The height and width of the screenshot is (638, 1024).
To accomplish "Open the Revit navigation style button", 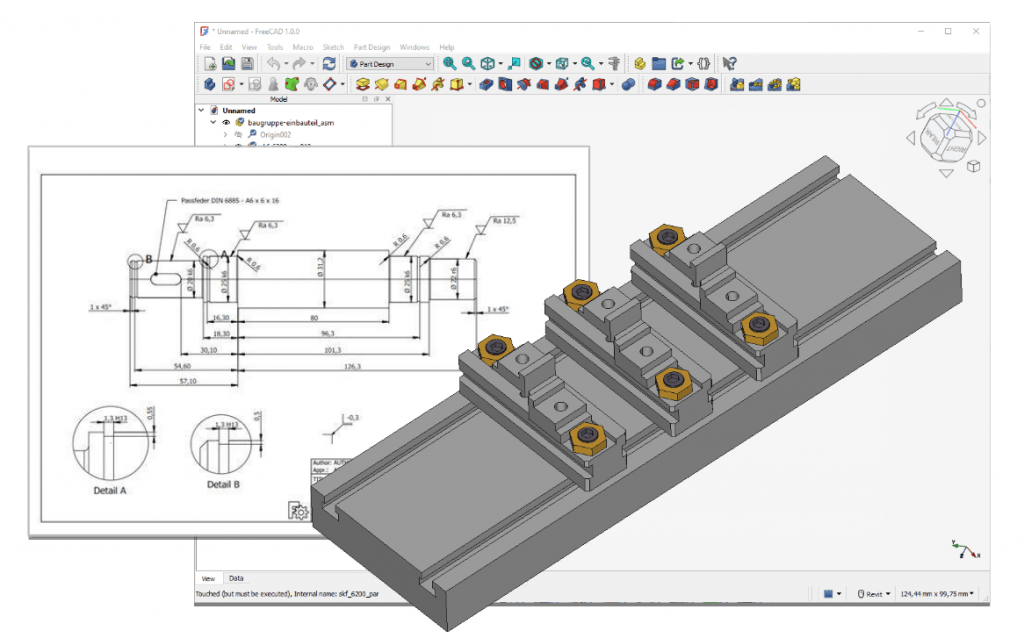I will pyautogui.click(x=874, y=593).
